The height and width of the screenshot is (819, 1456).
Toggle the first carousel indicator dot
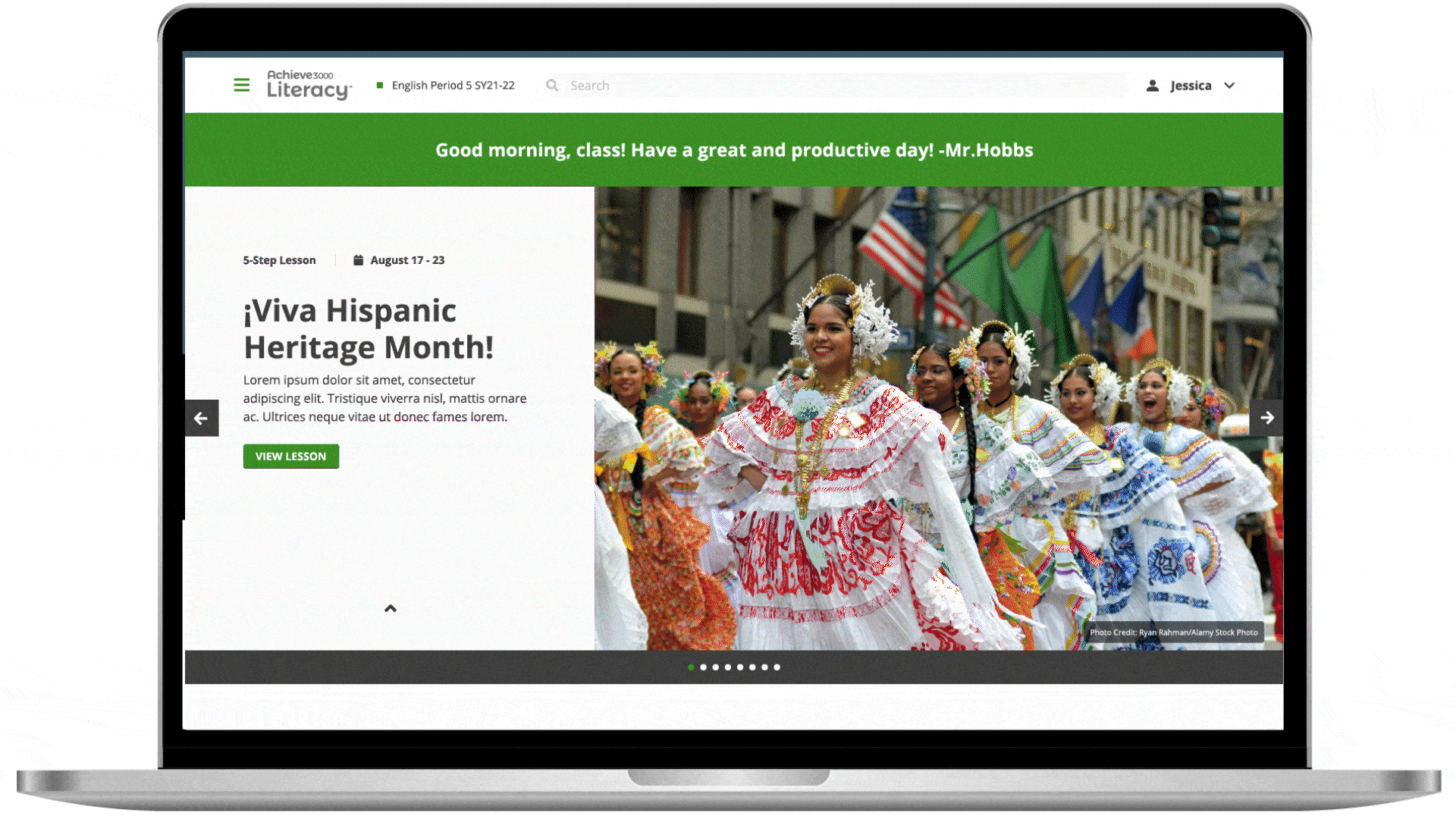690,667
